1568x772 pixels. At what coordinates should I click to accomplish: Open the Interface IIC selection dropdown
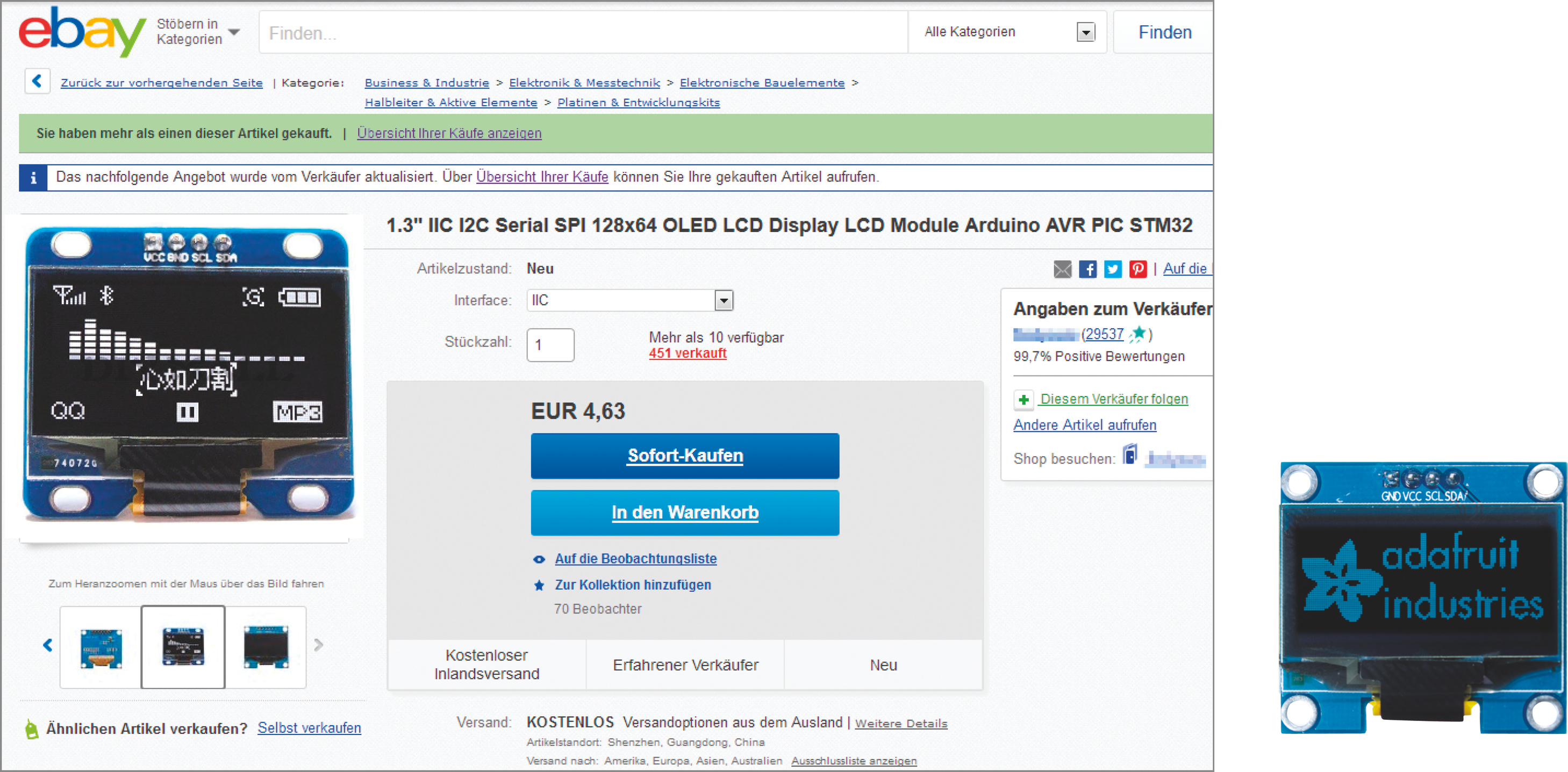click(x=723, y=300)
